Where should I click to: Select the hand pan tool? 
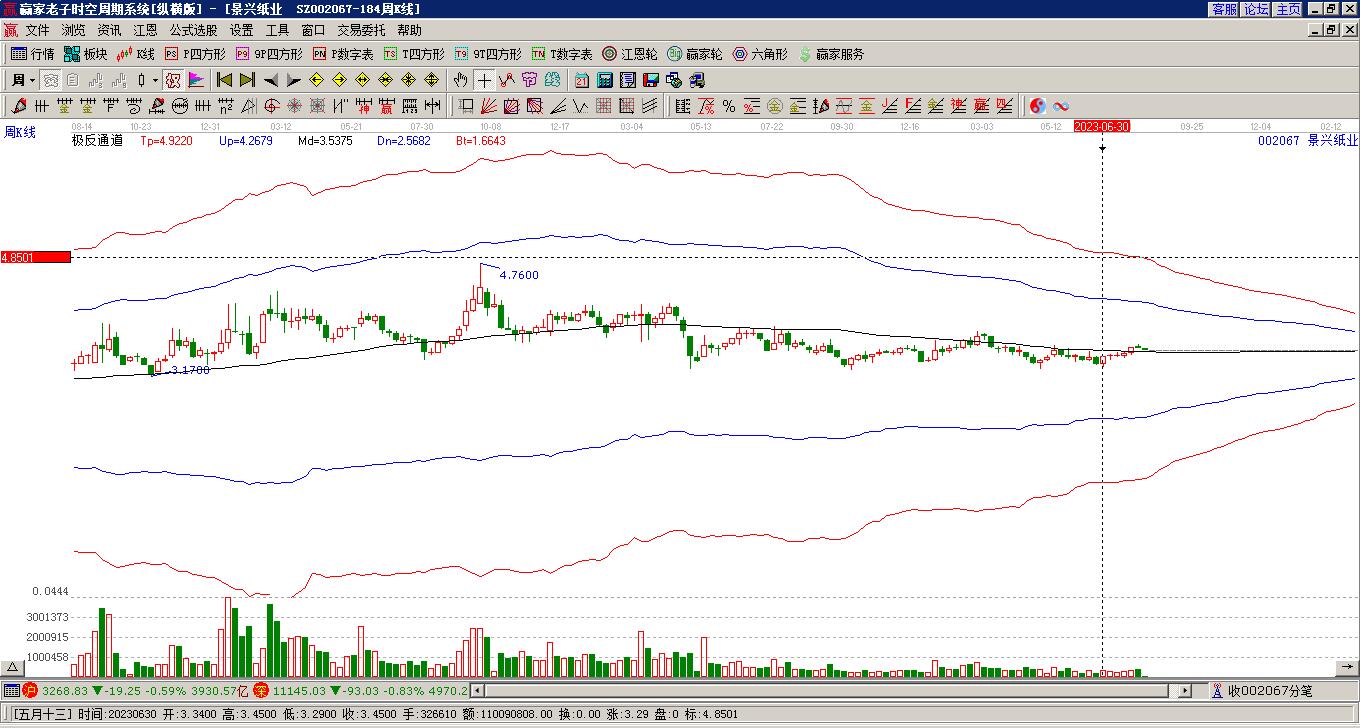click(460, 80)
